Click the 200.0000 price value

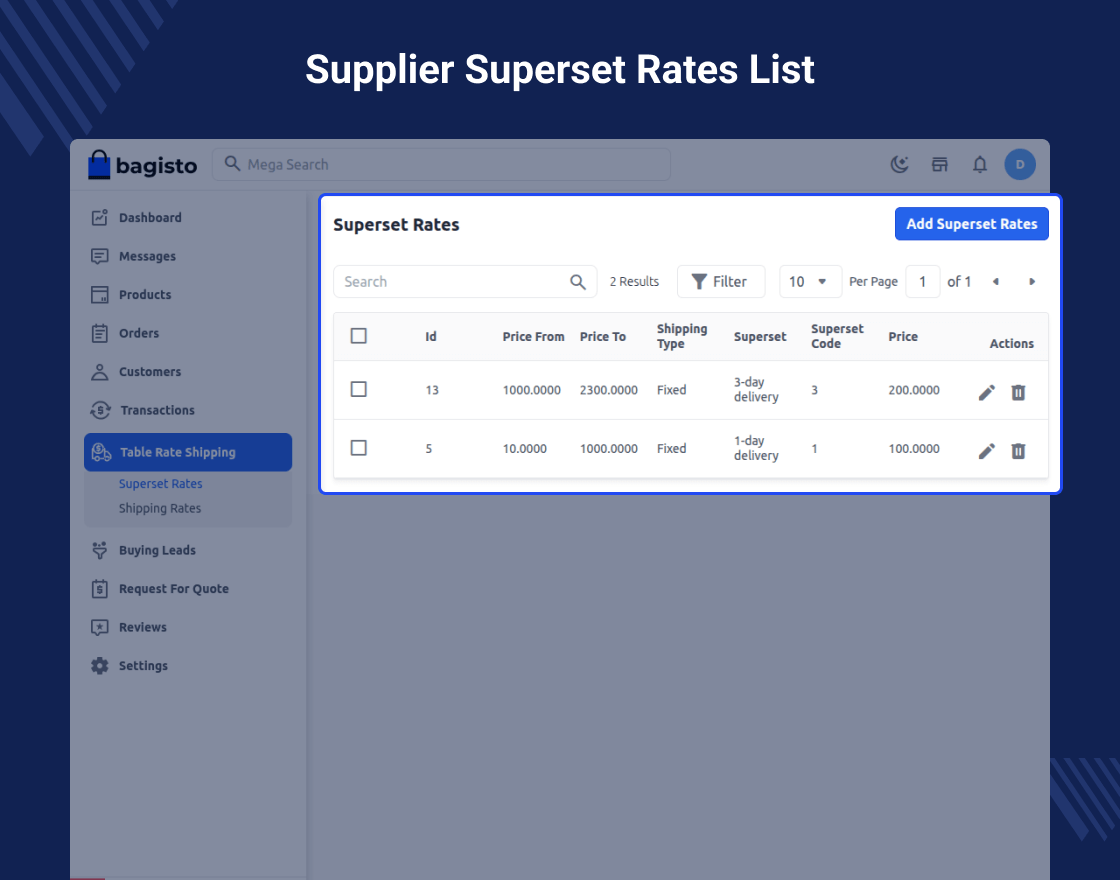click(x=914, y=390)
